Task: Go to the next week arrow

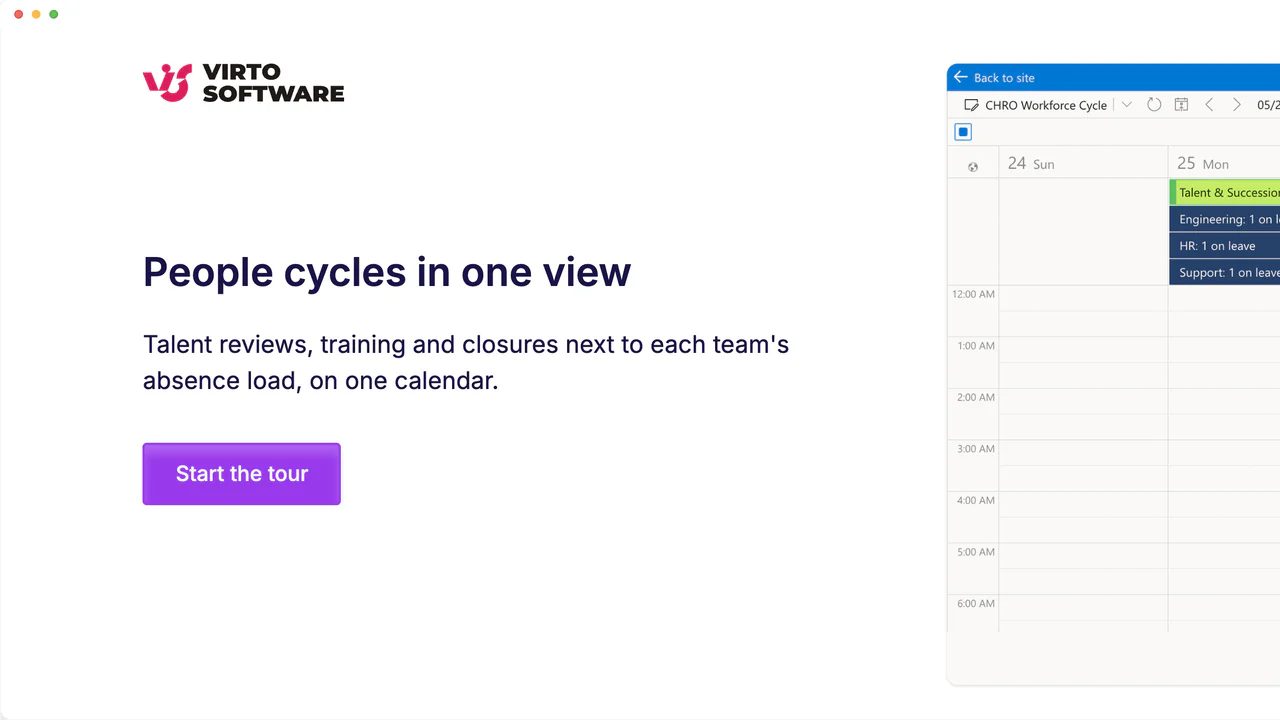Action: tap(1237, 105)
